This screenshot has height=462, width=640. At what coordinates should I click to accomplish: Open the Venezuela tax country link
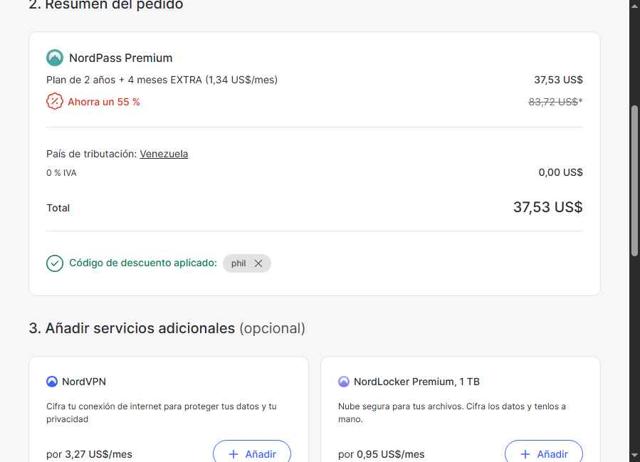pyautogui.click(x=164, y=154)
